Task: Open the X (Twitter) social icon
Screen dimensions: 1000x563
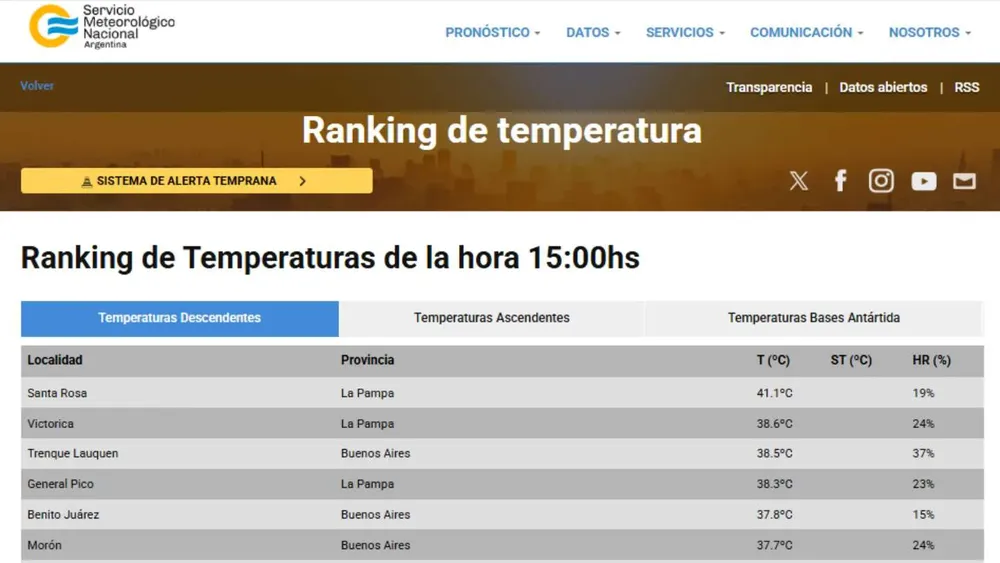Action: (798, 181)
